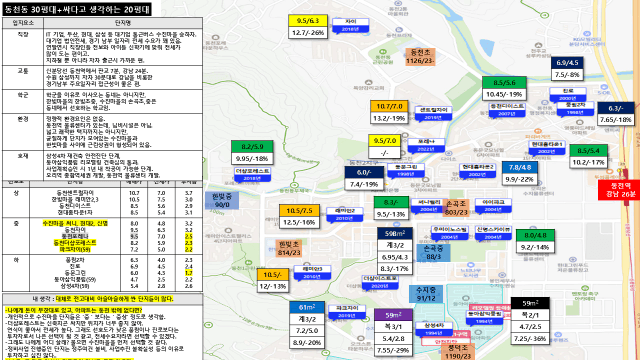Click the 손곡초 803/23 school label
This screenshot has width=640, height=360.
click(x=456, y=208)
